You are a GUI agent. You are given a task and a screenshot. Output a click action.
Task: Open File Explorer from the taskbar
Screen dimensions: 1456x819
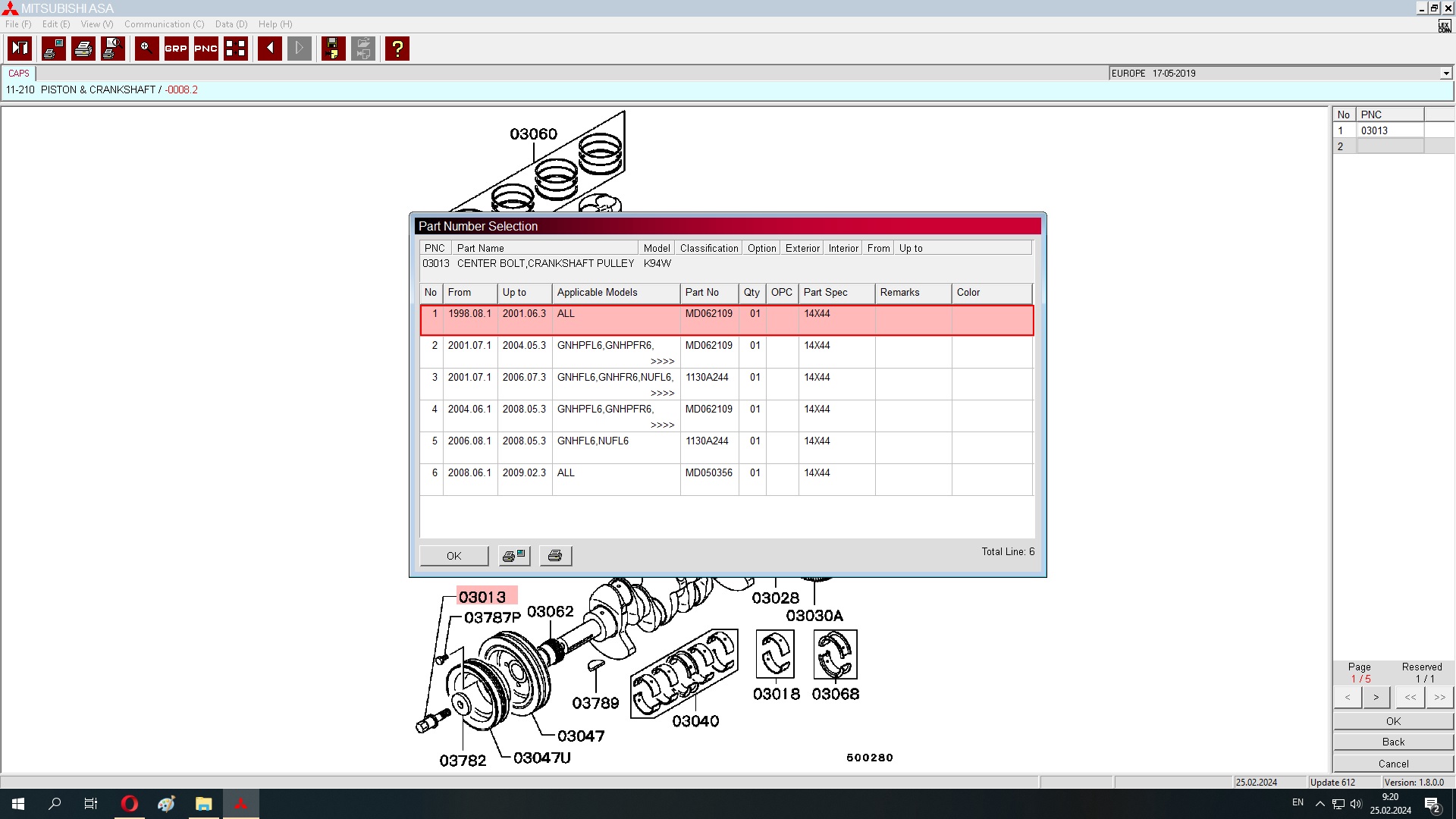[203, 804]
